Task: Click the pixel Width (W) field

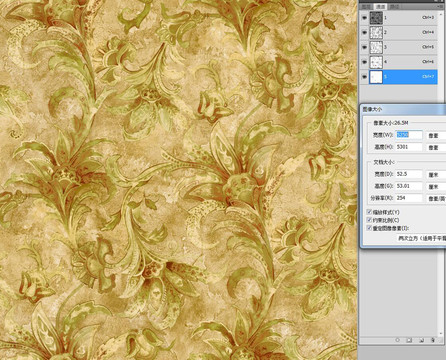Action: point(409,135)
